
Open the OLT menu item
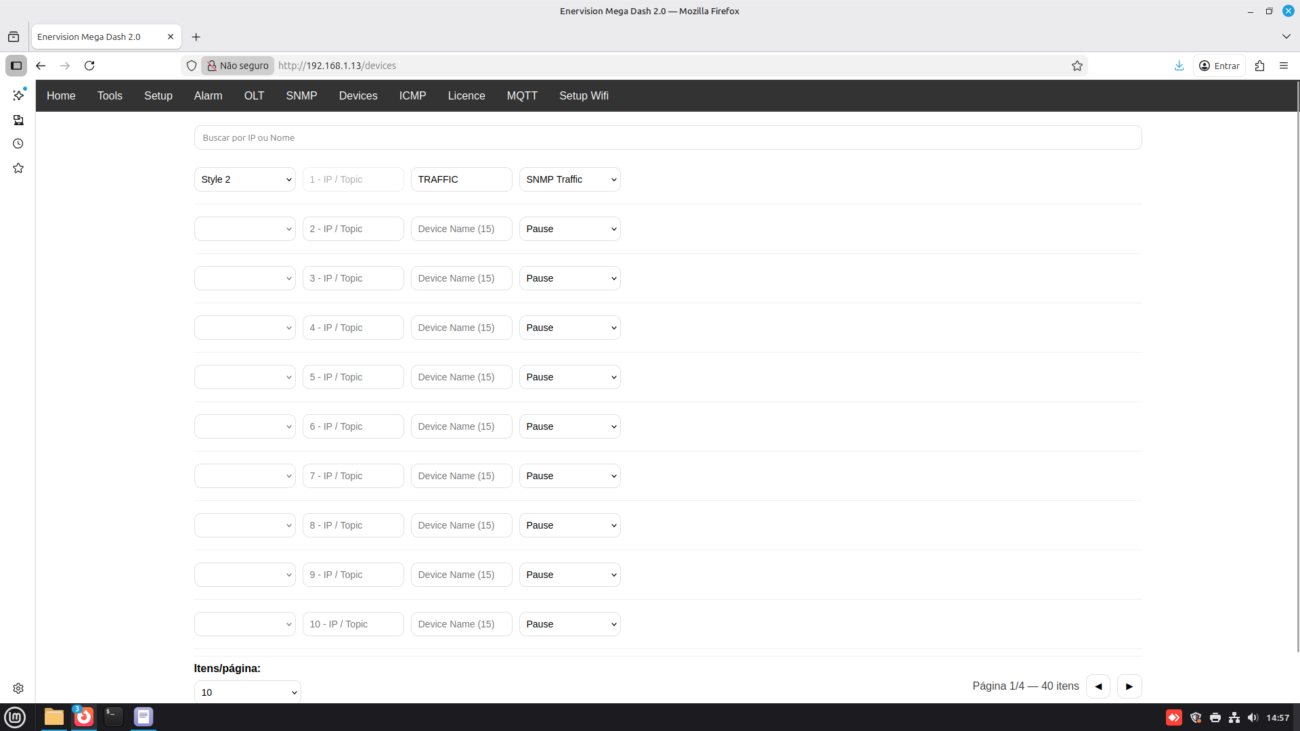tap(254, 96)
